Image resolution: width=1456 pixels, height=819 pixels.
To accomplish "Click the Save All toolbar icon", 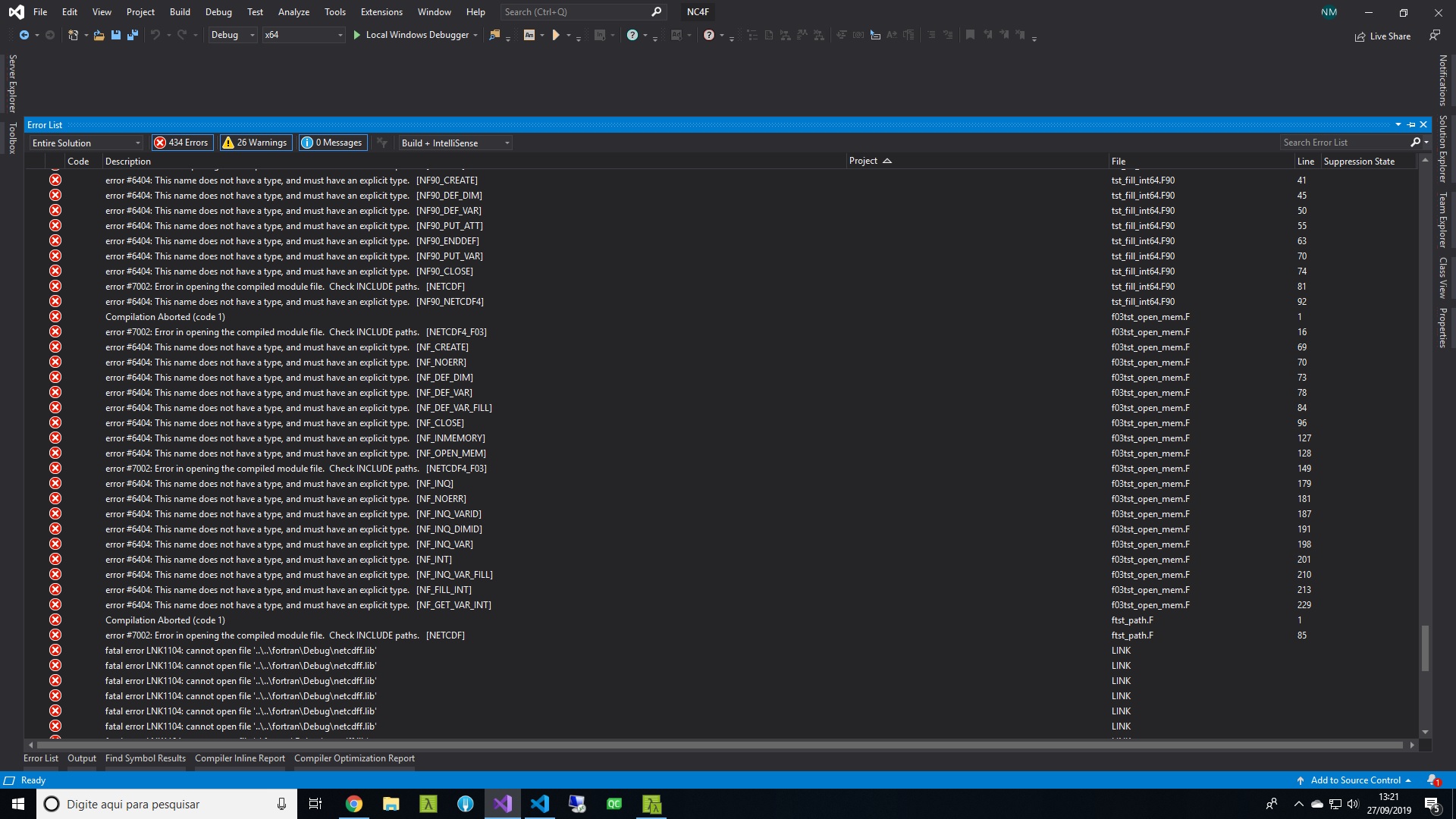I will (133, 35).
